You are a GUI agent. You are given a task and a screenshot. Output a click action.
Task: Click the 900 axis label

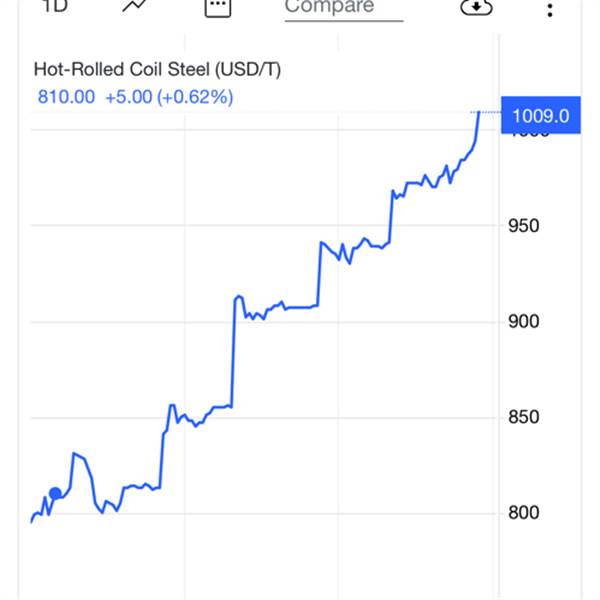pos(526,322)
